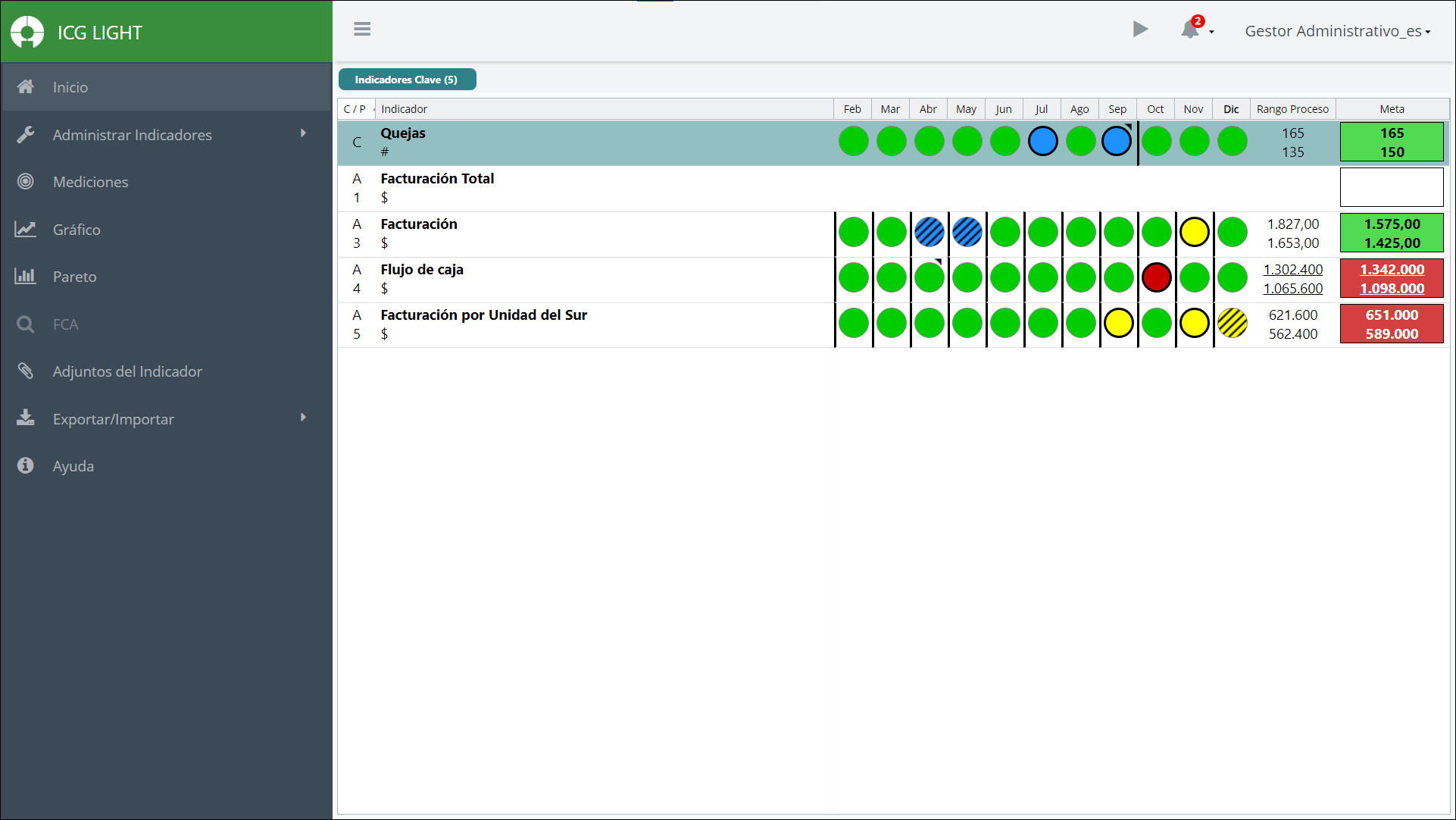Select red Oct indicator for Flujo de caja
1456x820 pixels.
1156,277
